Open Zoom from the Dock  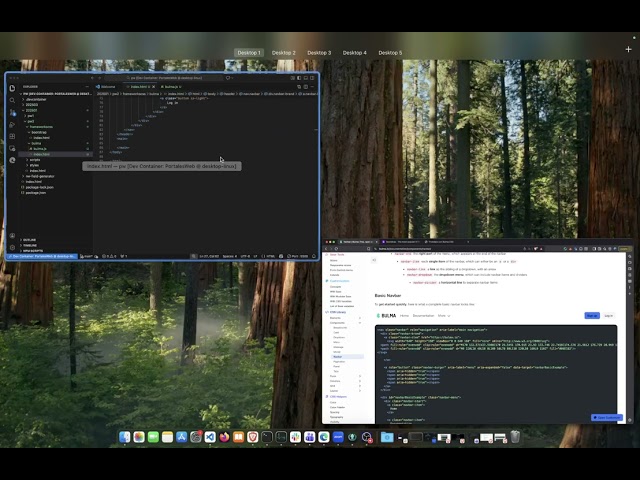pos(338,437)
